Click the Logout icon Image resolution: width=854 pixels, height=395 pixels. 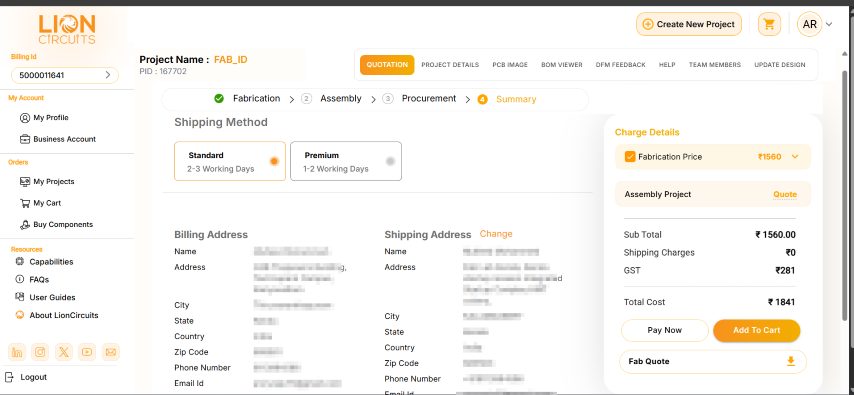pyautogui.click(x=9, y=377)
